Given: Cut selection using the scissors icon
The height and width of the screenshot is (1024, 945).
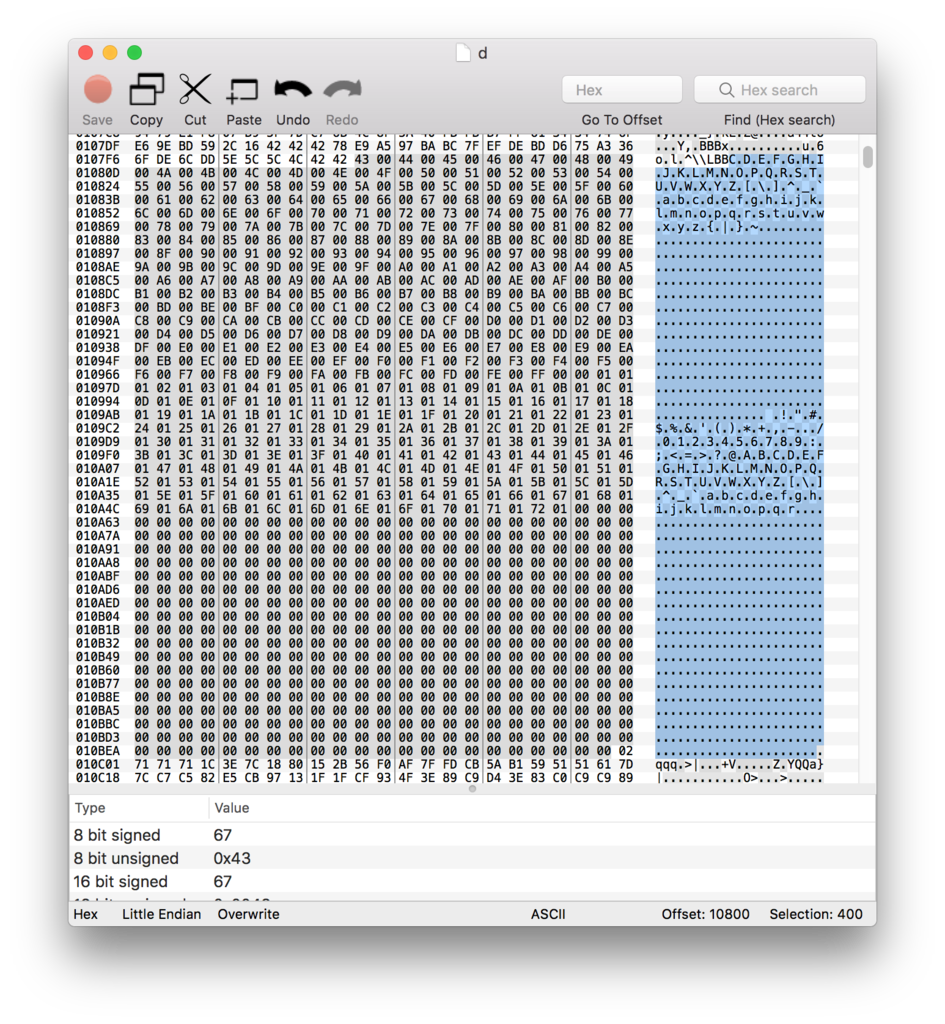Looking at the screenshot, I should click(195, 89).
